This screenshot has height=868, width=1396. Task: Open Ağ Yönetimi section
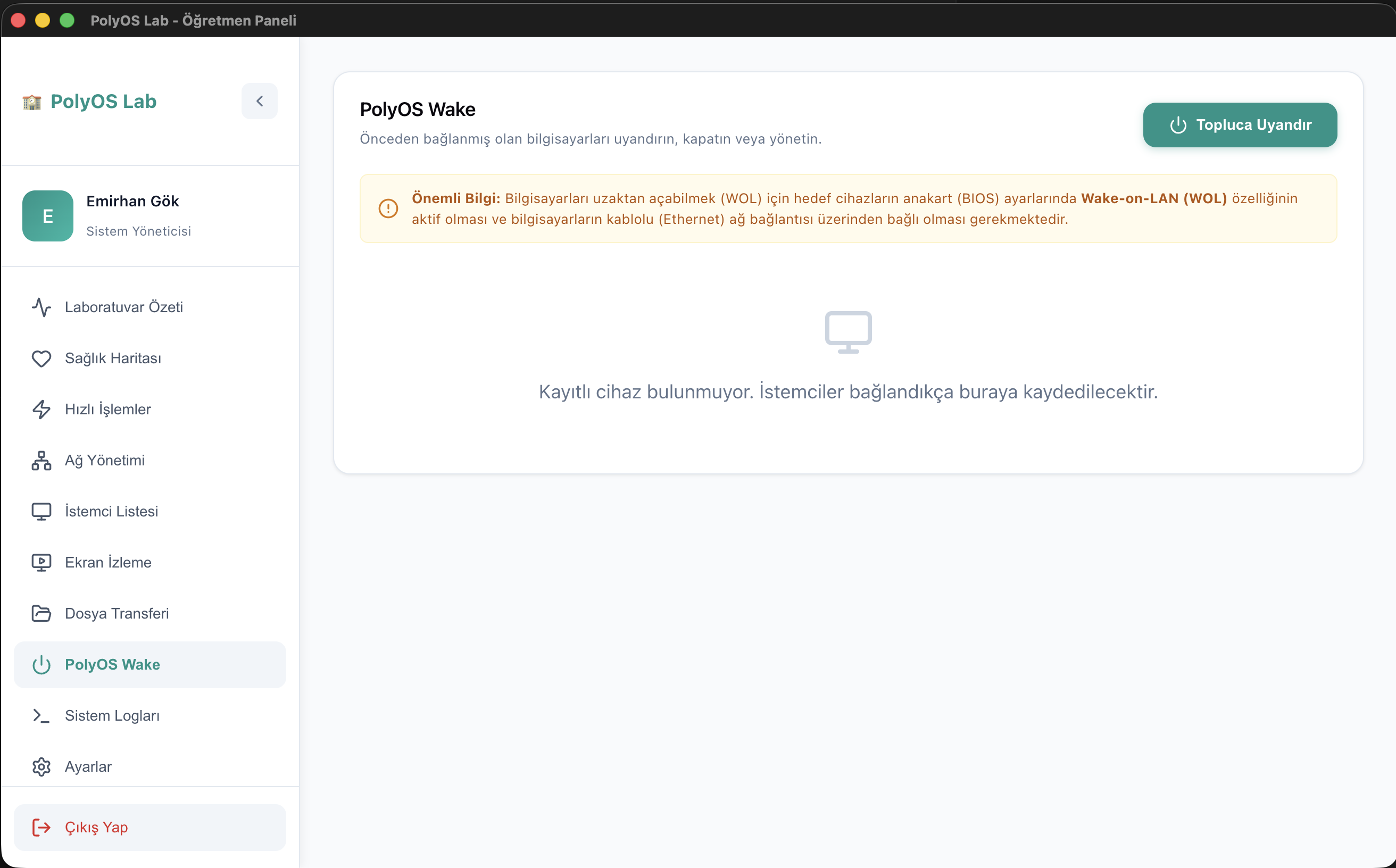[150, 461]
